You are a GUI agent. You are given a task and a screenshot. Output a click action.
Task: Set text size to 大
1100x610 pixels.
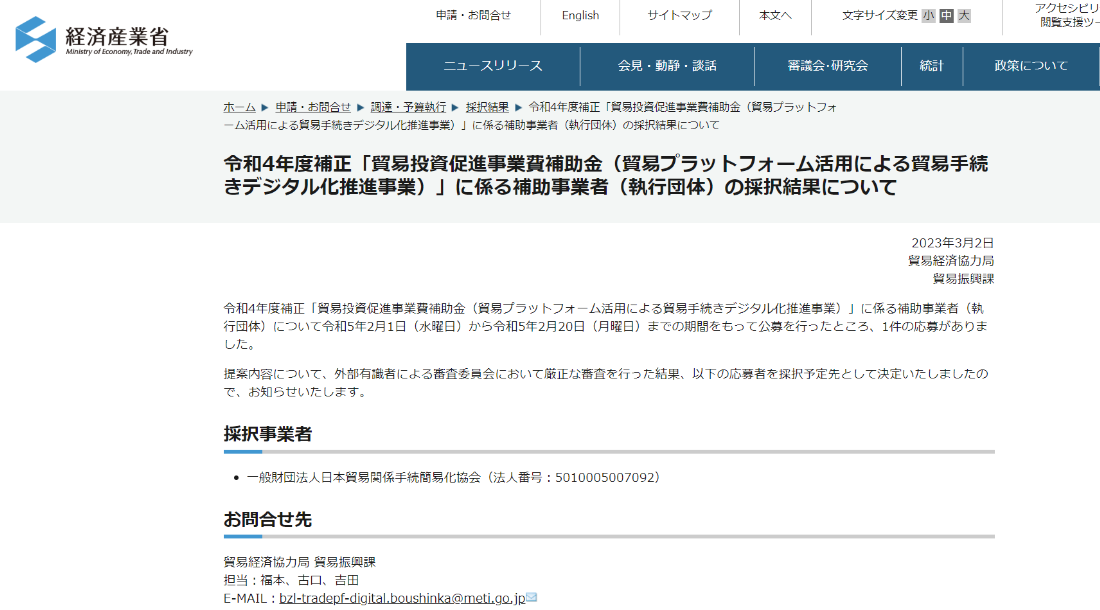tap(964, 15)
